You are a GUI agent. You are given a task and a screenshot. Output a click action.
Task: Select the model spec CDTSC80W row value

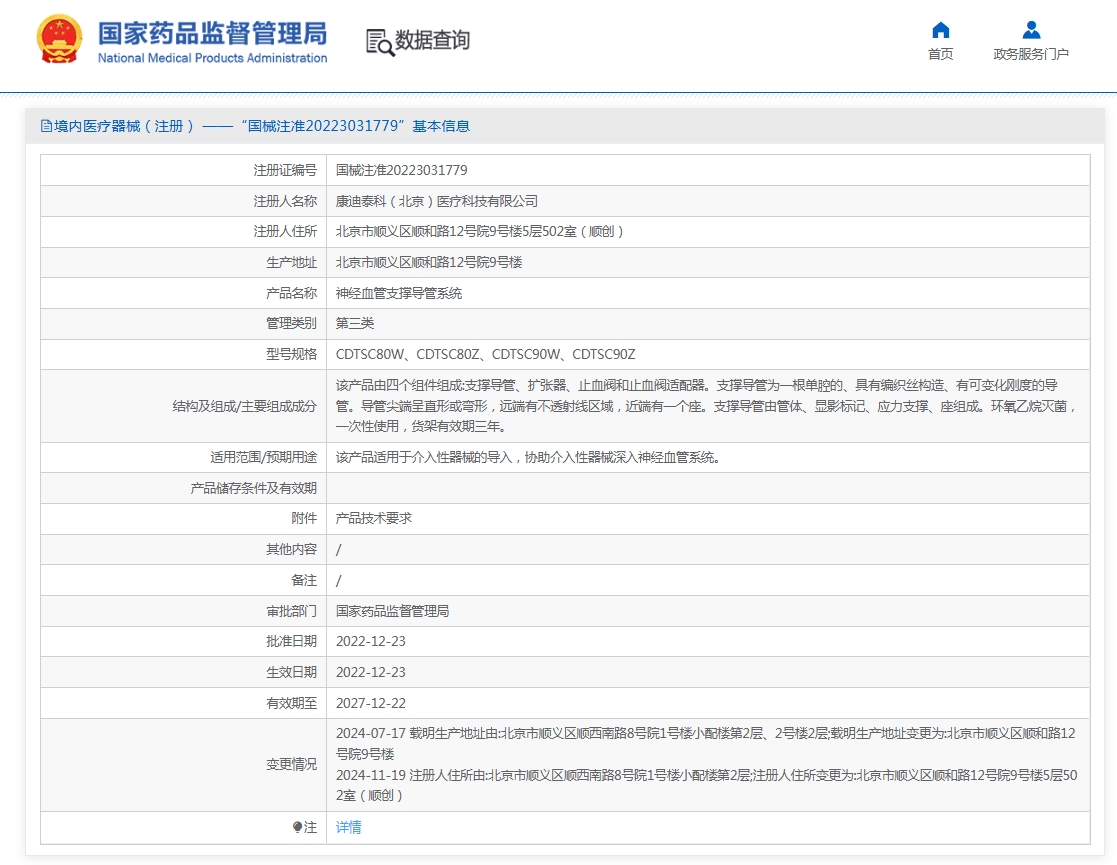(485, 354)
